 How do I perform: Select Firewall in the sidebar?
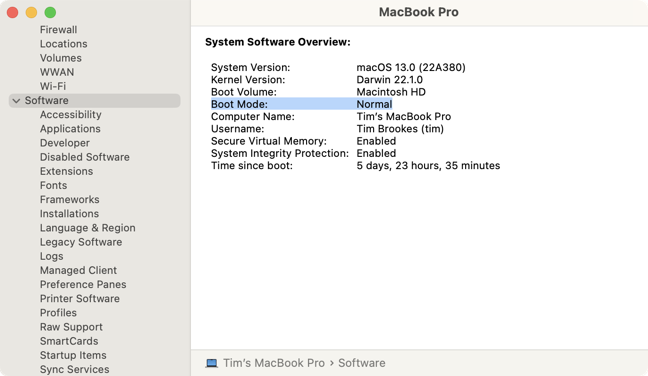pyautogui.click(x=58, y=30)
